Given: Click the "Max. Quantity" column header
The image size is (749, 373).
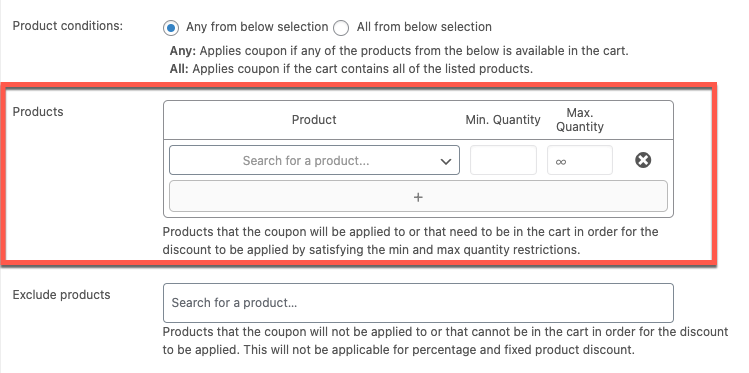Looking at the screenshot, I should (x=580, y=120).
